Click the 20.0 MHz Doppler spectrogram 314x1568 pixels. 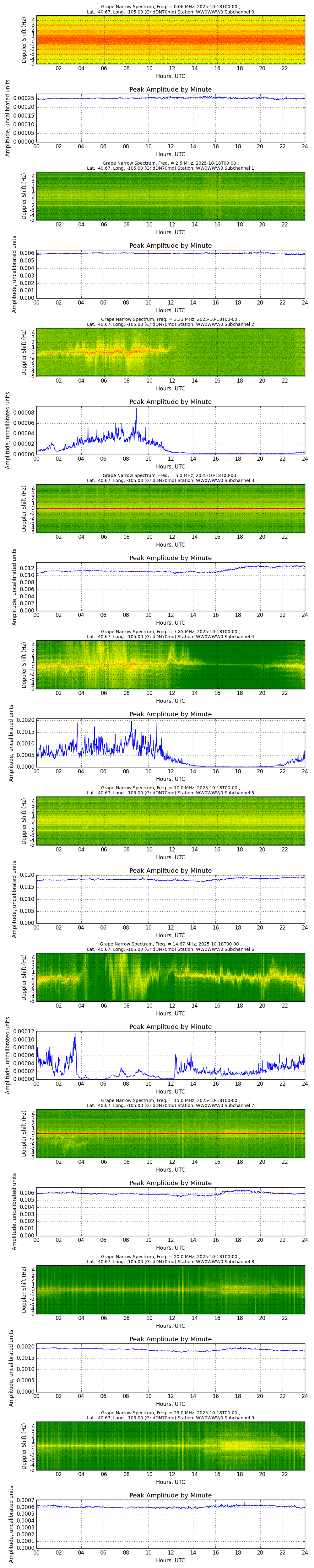point(170,1289)
